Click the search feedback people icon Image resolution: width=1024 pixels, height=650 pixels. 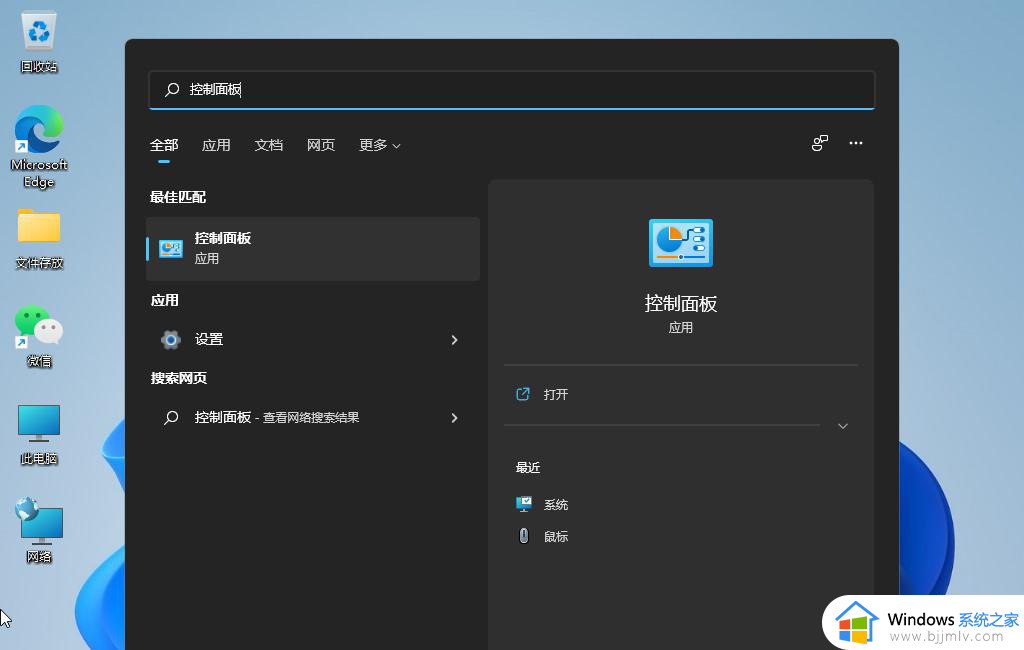tap(820, 143)
